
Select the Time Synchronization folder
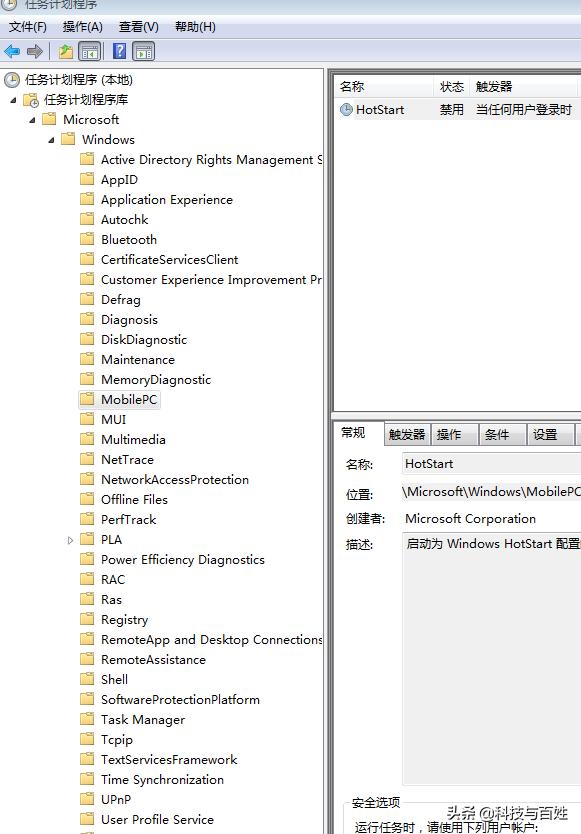pos(162,780)
